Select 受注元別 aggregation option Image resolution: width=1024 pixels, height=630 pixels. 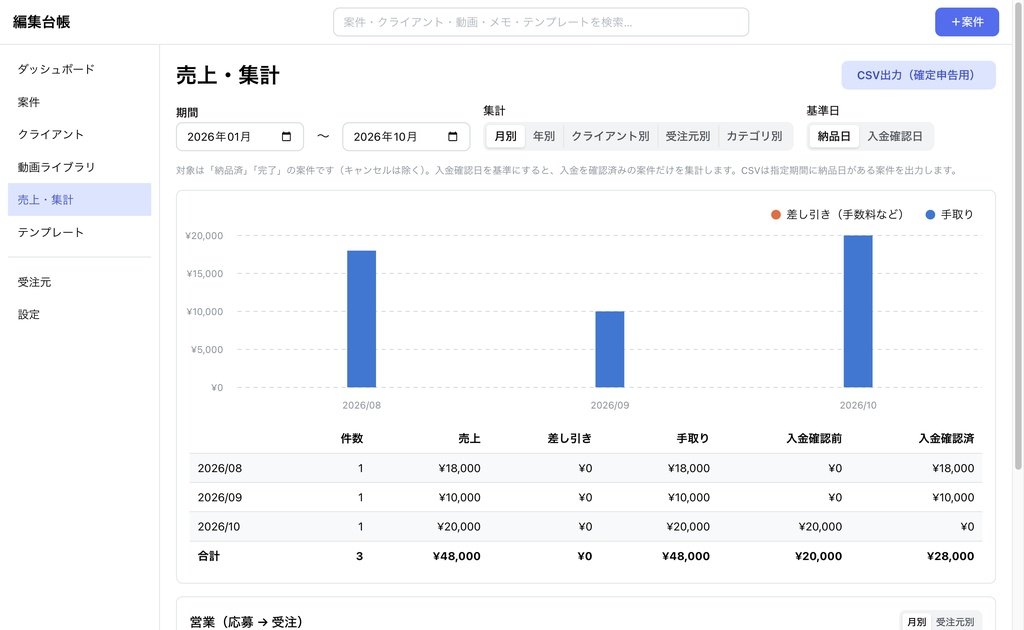[688, 136]
